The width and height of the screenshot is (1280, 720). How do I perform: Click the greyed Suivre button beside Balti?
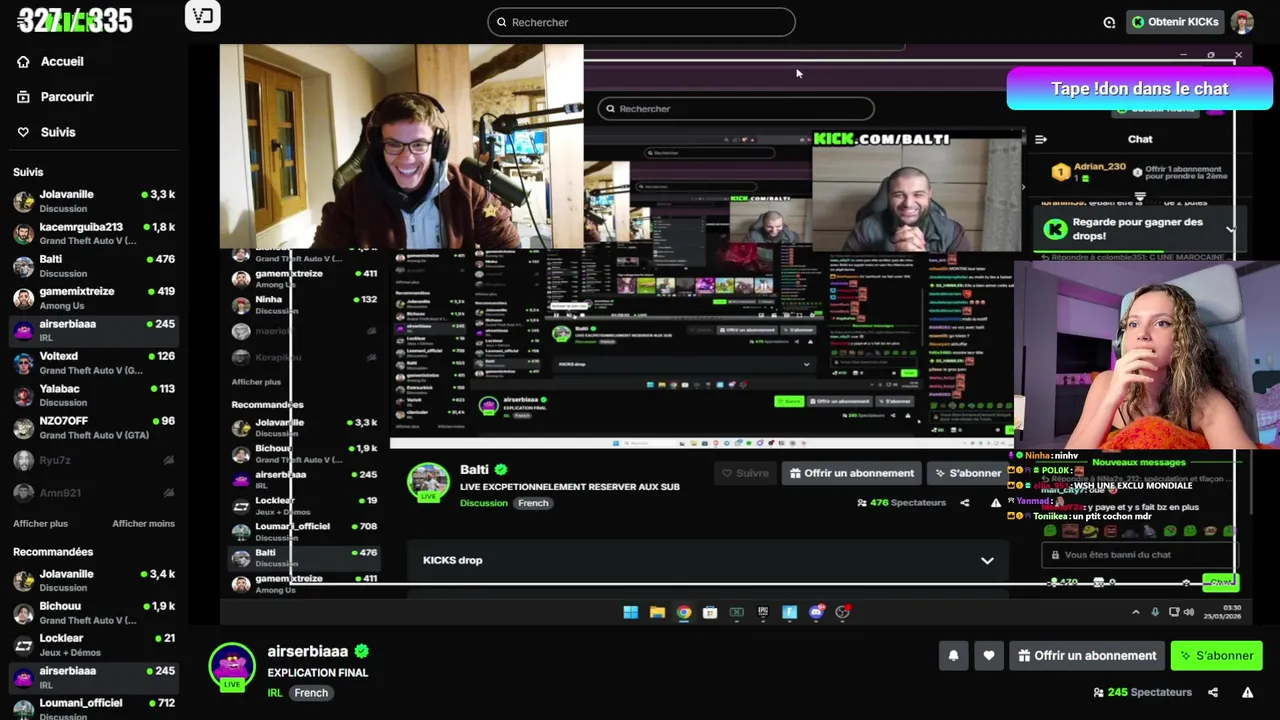tap(746, 473)
